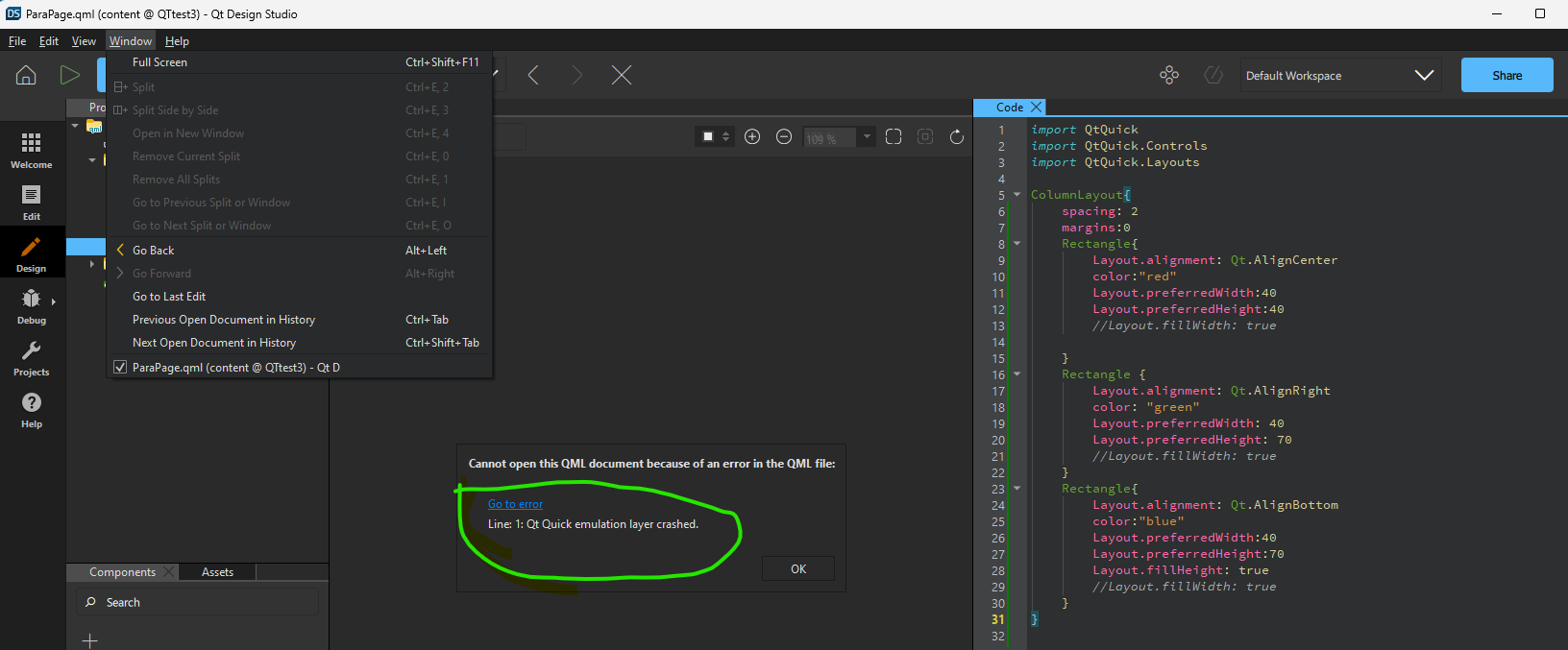Toggle the ParaPage.qml window checkbox in the menu
Image resolution: width=1568 pixels, height=650 pixels.
120,368
